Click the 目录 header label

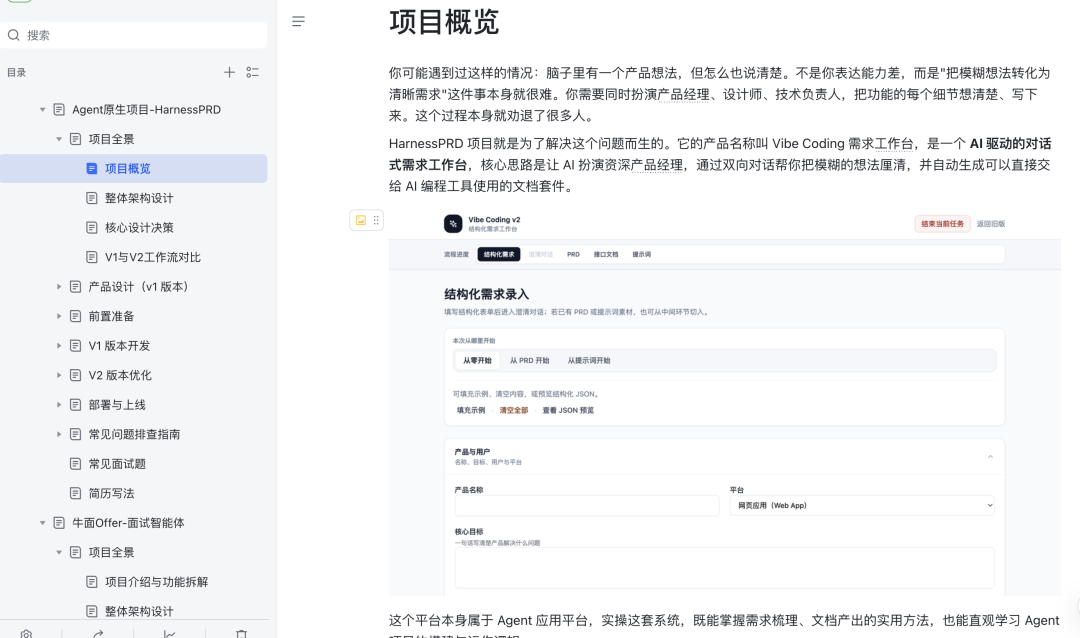click(x=17, y=72)
